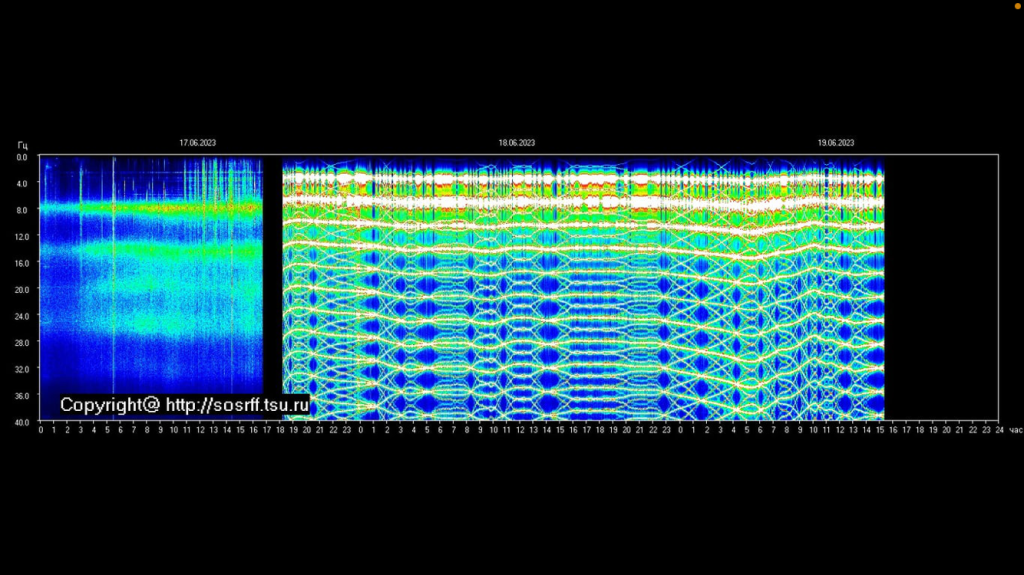Image resolution: width=1024 pixels, height=575 pixels.
Task: Select the 0.0 frequency axis tick
Action: pos(22,157)
